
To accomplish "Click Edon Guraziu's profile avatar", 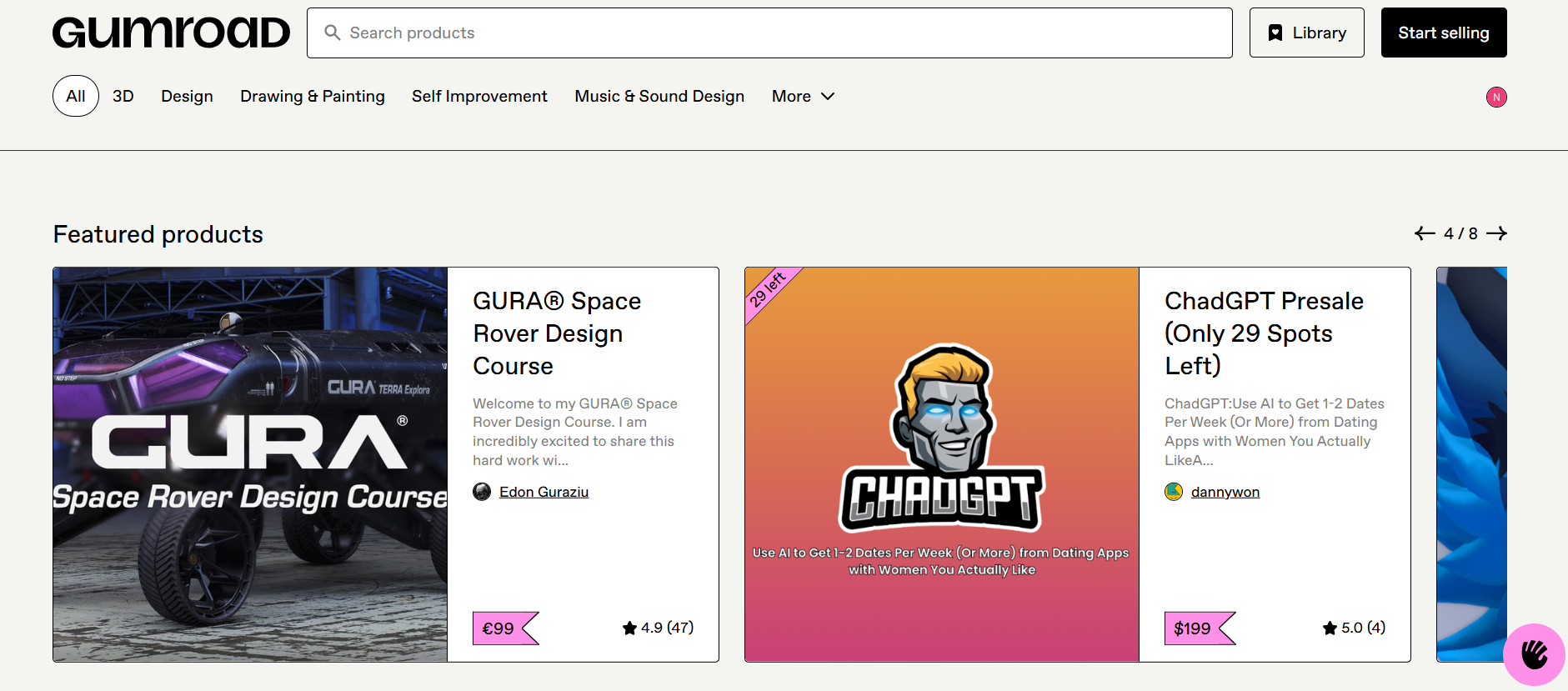I will click(482, 492).
